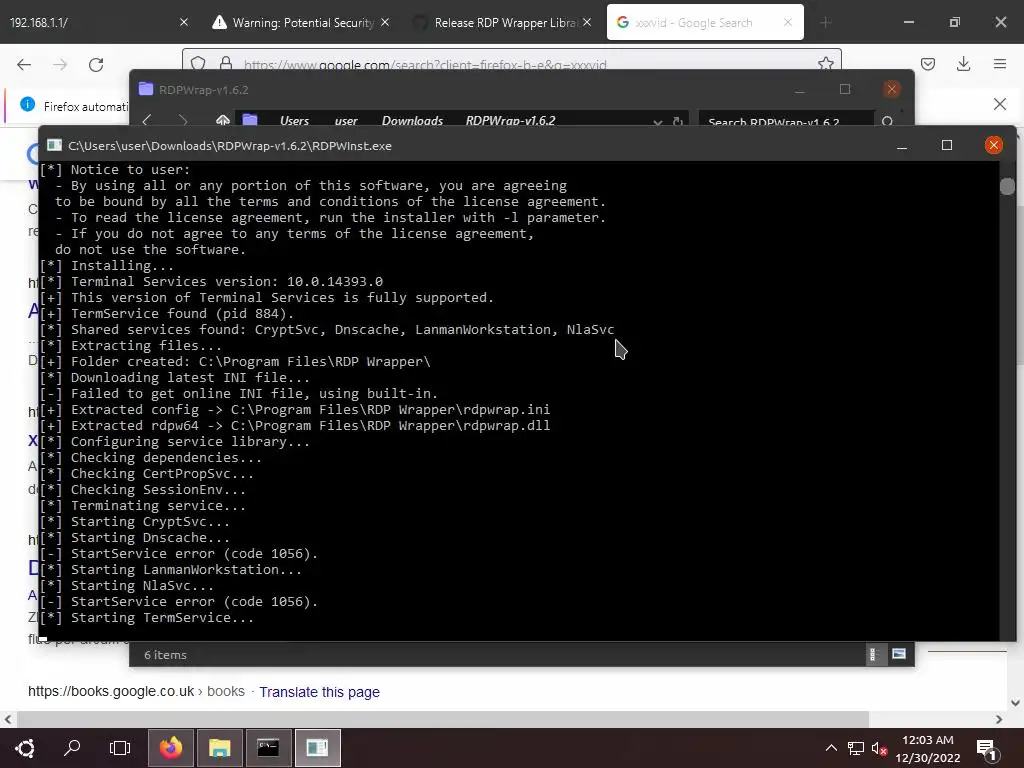Click the 6 items status text
1024x768 pixels.
click(x=165, y=654)
